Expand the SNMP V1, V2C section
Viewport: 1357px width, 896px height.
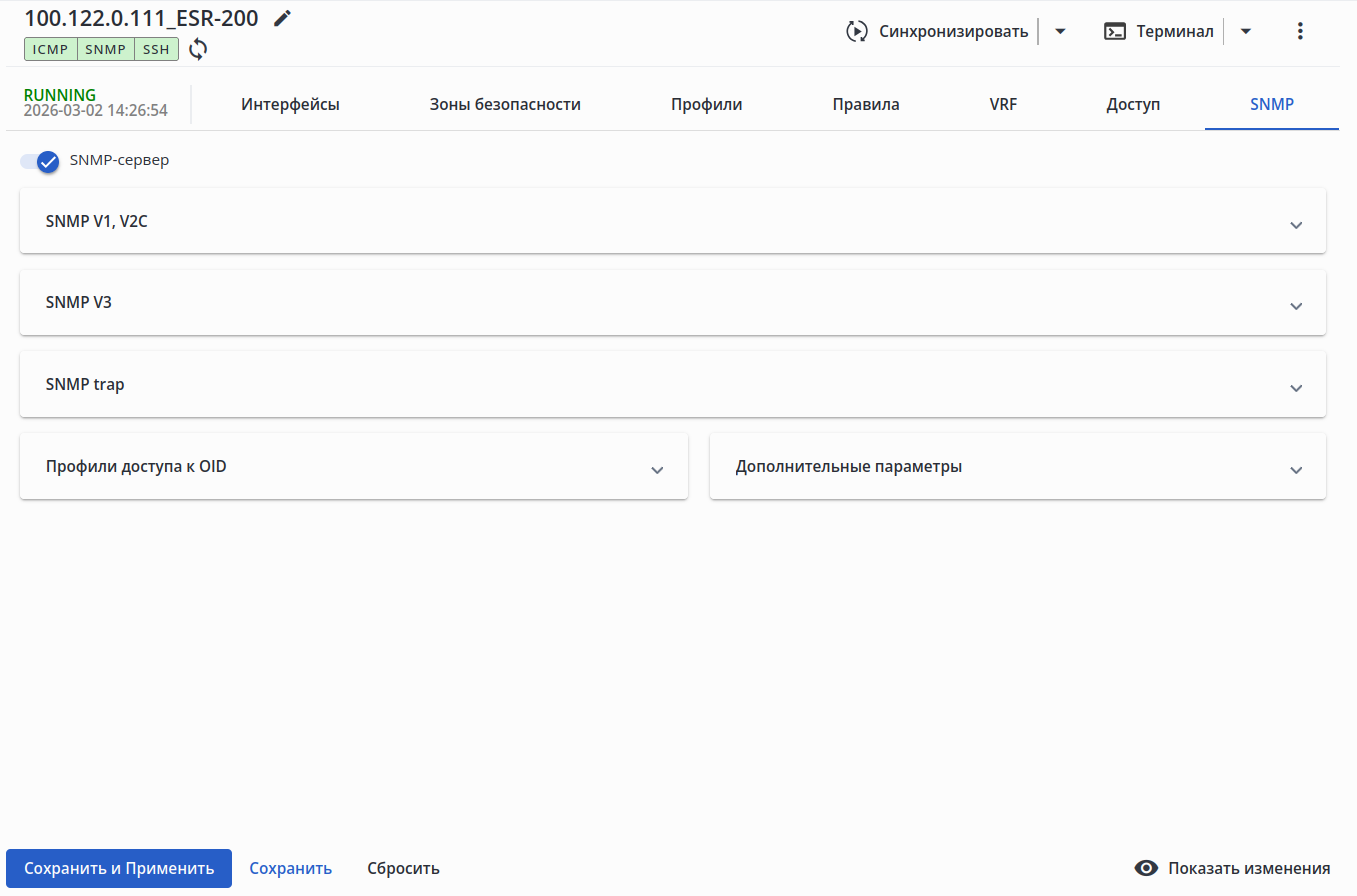coord(673,221)
